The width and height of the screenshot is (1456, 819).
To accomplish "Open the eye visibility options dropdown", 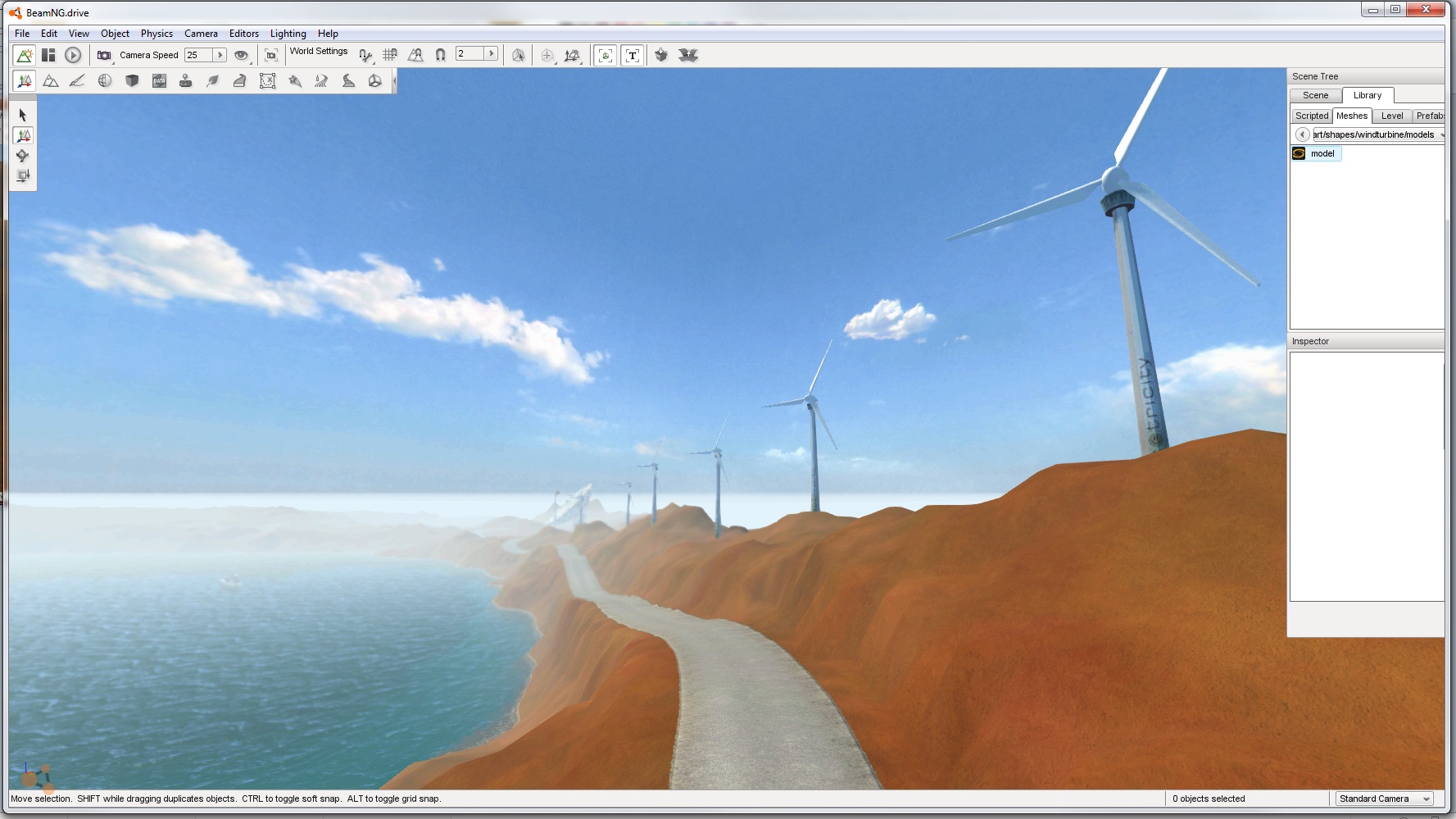I will [242, 55].
